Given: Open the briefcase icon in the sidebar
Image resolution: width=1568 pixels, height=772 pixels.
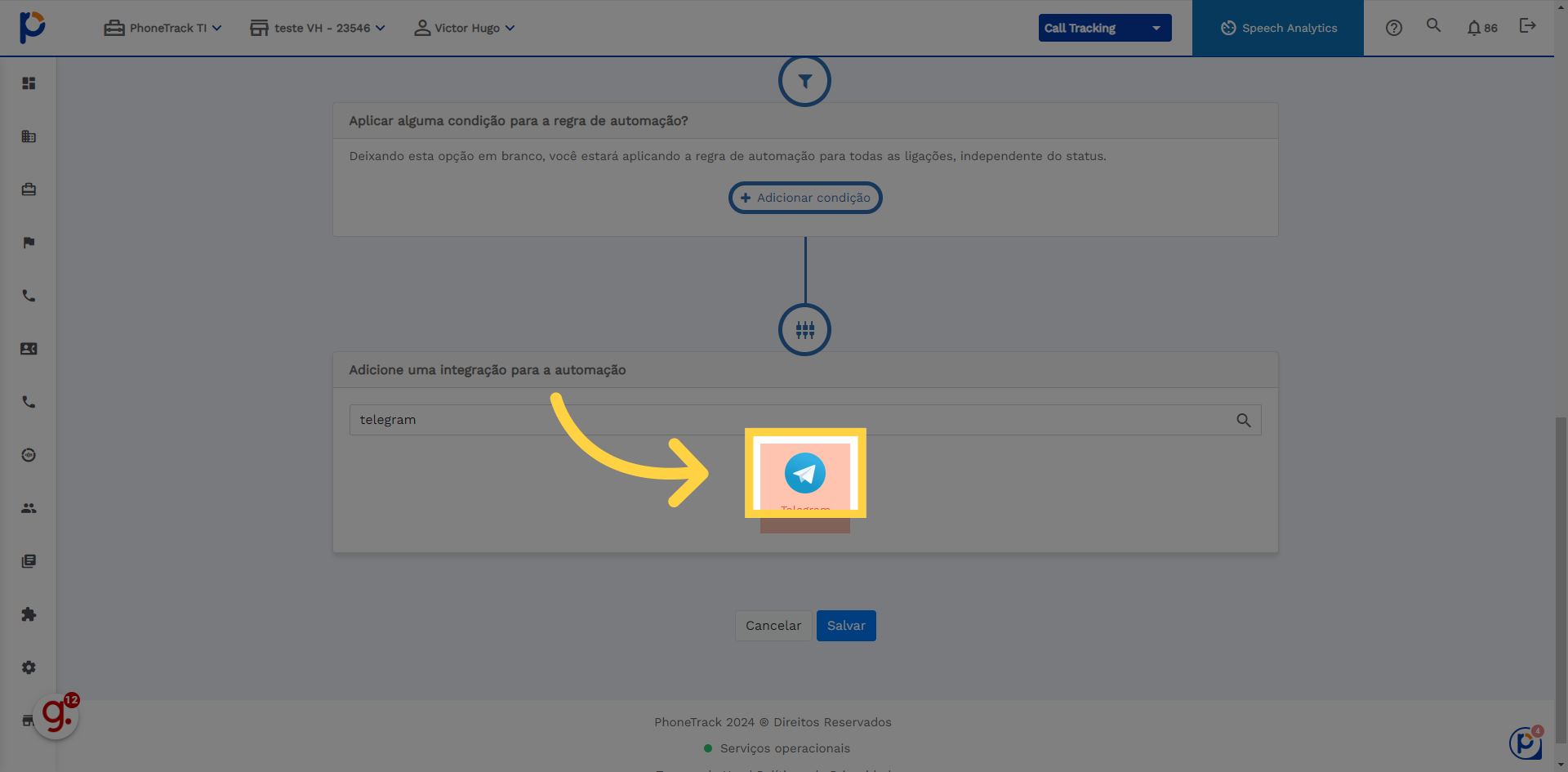Looking at the screenshot, I should [29, 190].
